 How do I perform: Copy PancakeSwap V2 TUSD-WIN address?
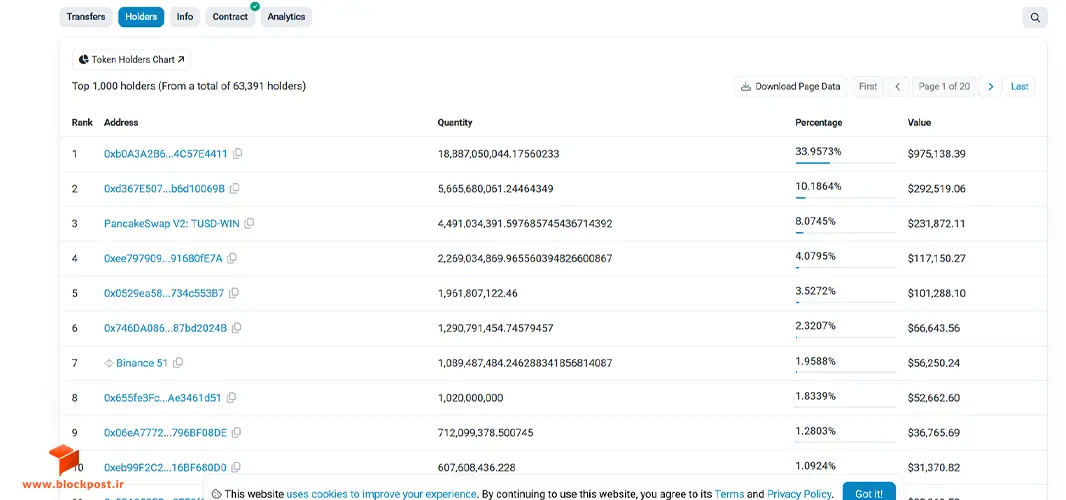250,223
